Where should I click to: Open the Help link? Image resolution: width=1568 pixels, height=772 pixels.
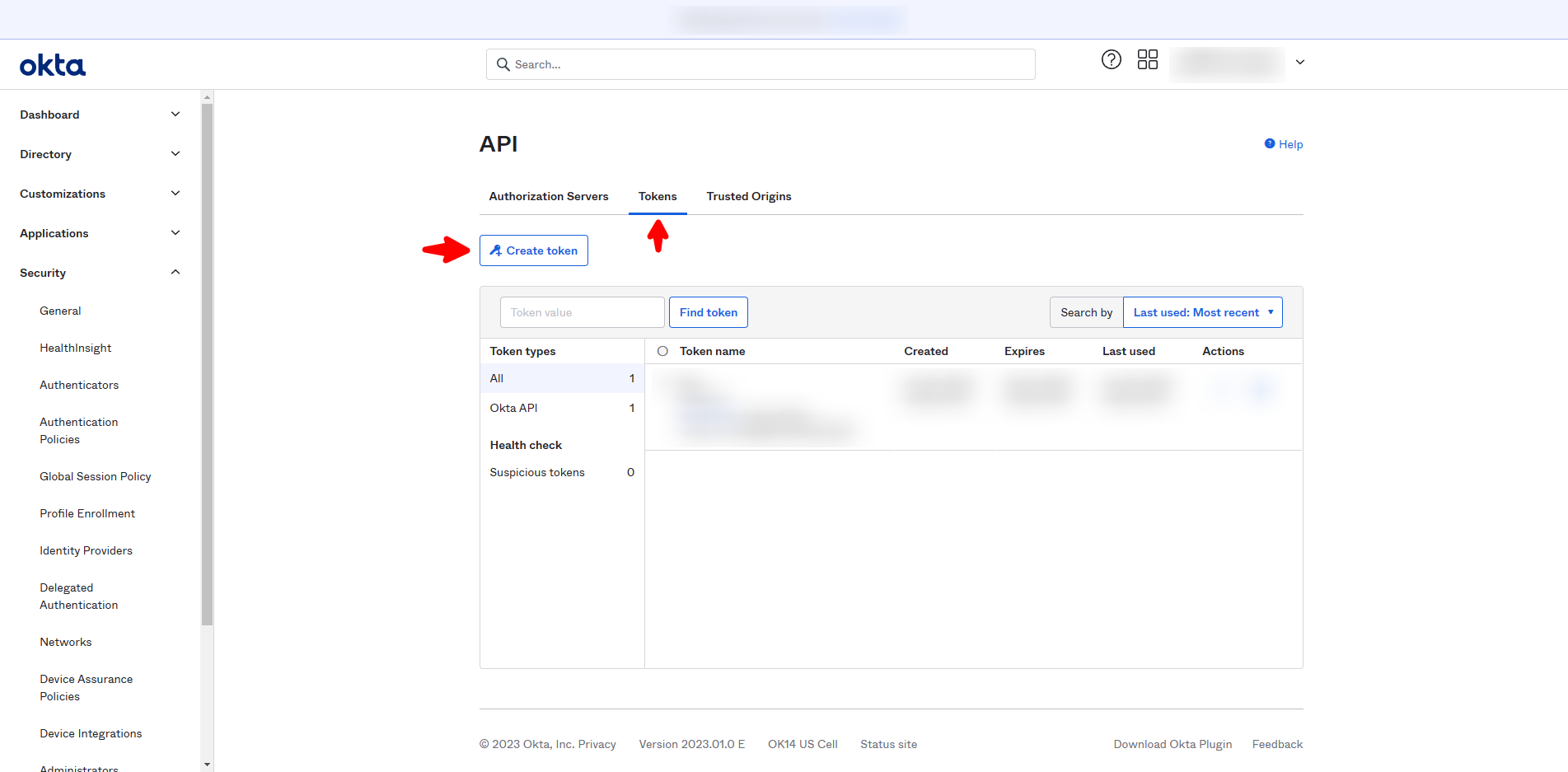click(x=1290, y=144)
